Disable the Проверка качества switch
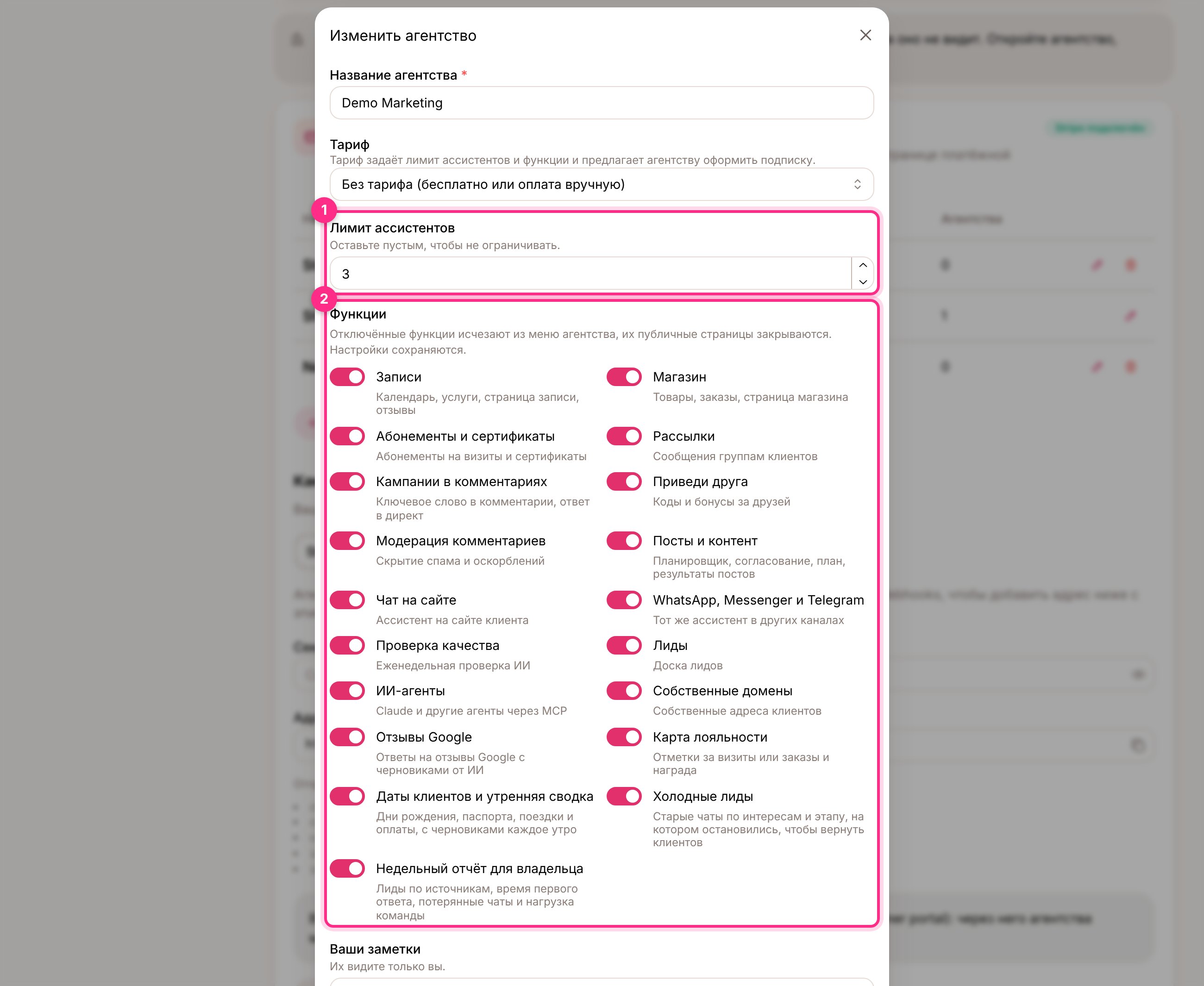Viewport: 1204px width, 986px height. (347, 645)
